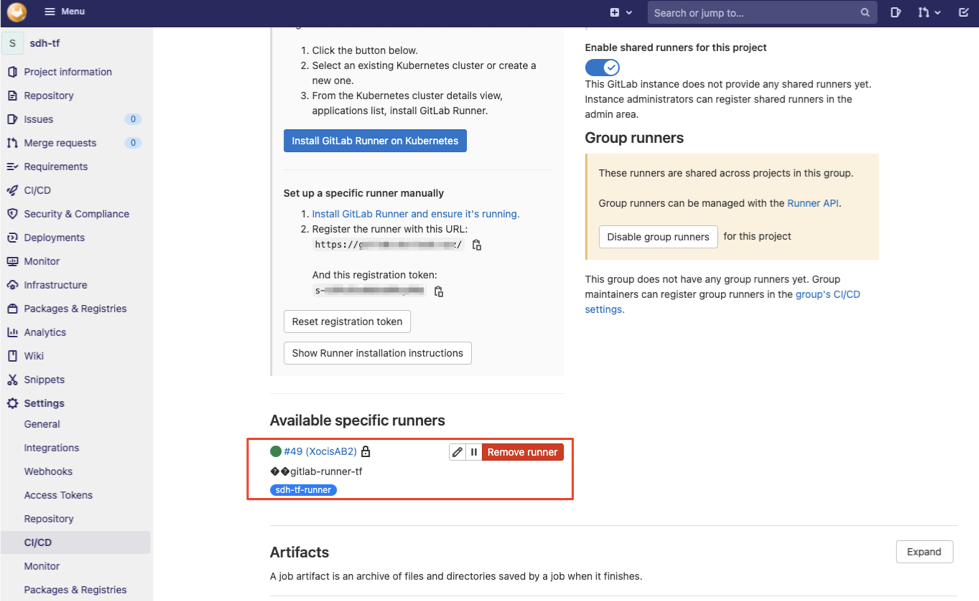Click the create new plus icon
The height and width of the screenshot is (601, 979).
(614, 12)
